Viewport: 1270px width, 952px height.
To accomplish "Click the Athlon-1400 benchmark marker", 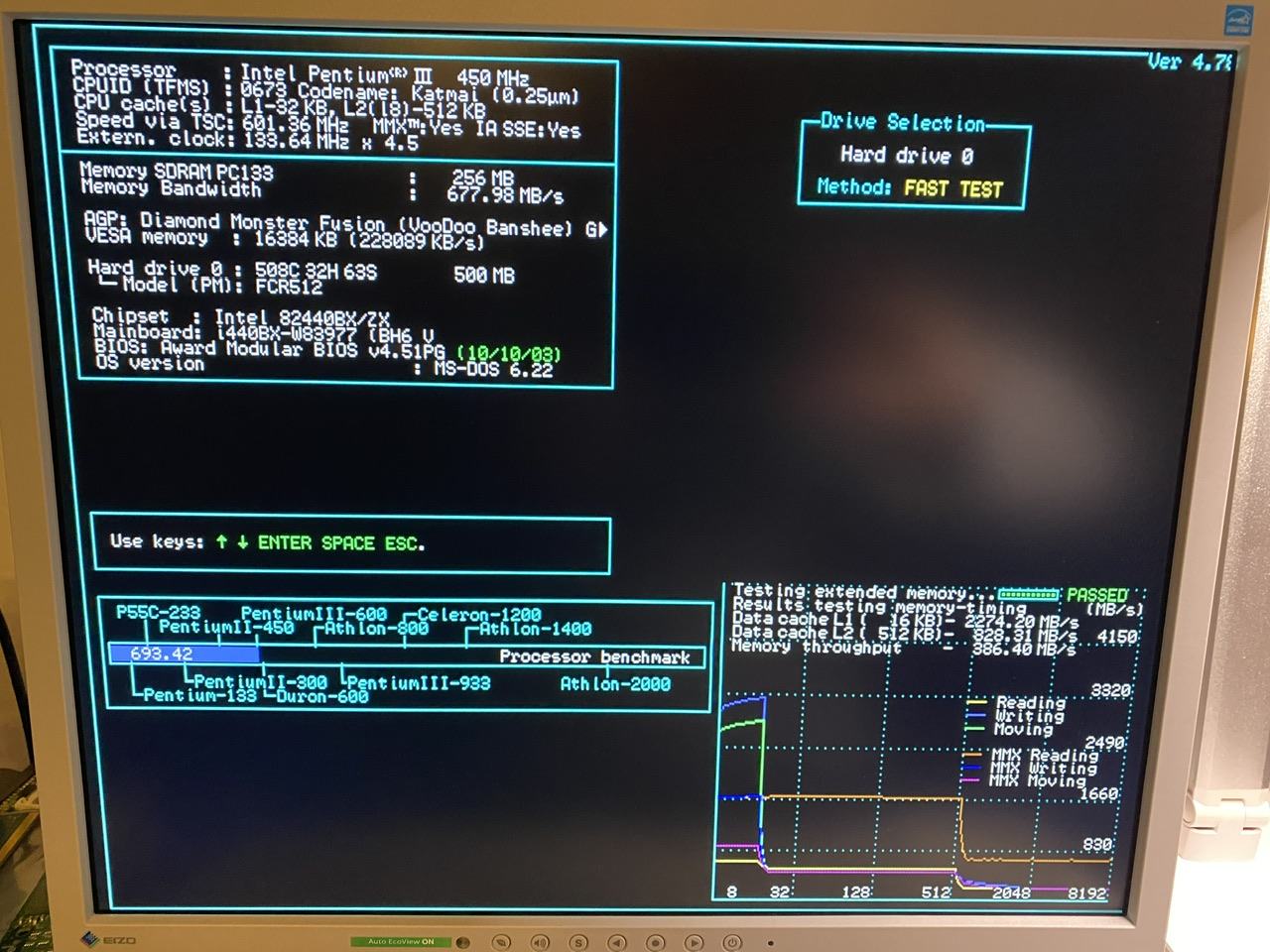I will click(535, 629).
